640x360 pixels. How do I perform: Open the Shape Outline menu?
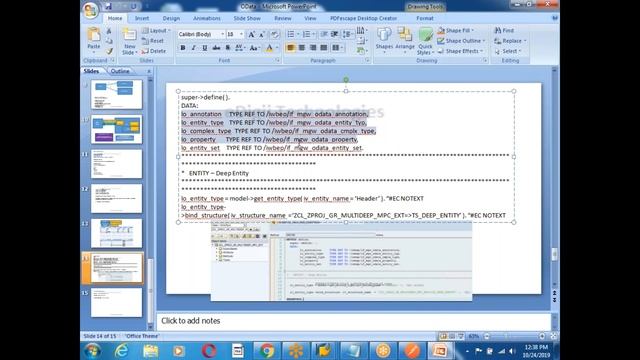coord(461,41)
